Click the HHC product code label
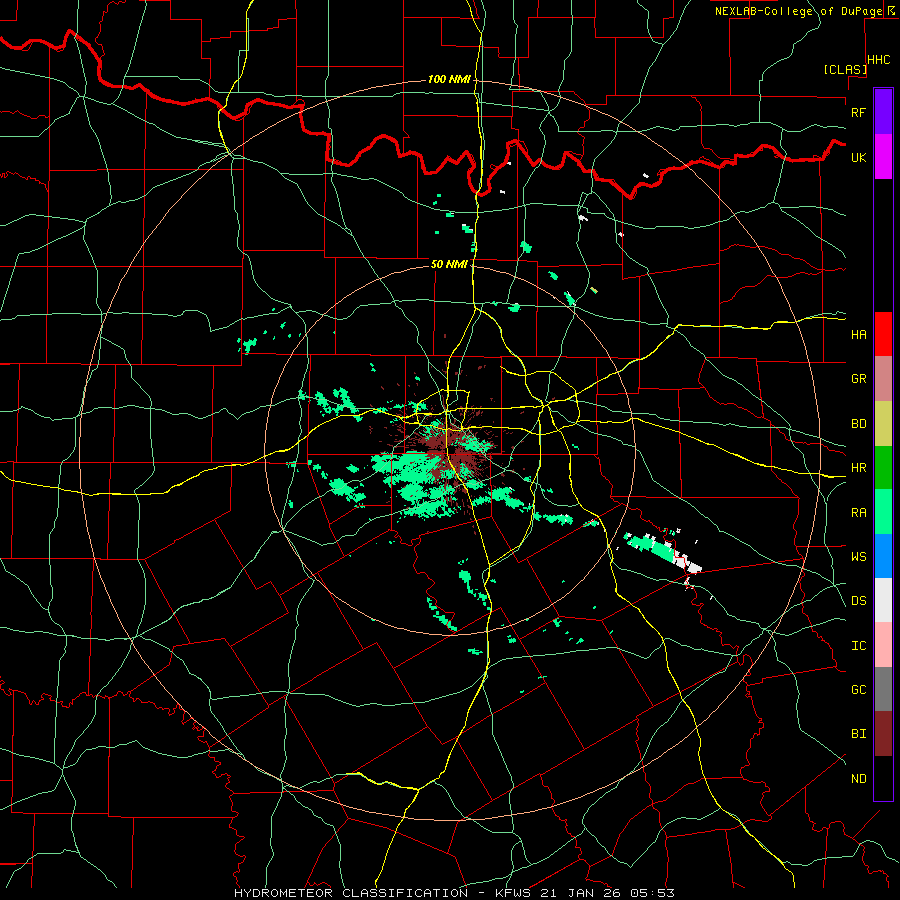900x900 pixels. point(878,60)
